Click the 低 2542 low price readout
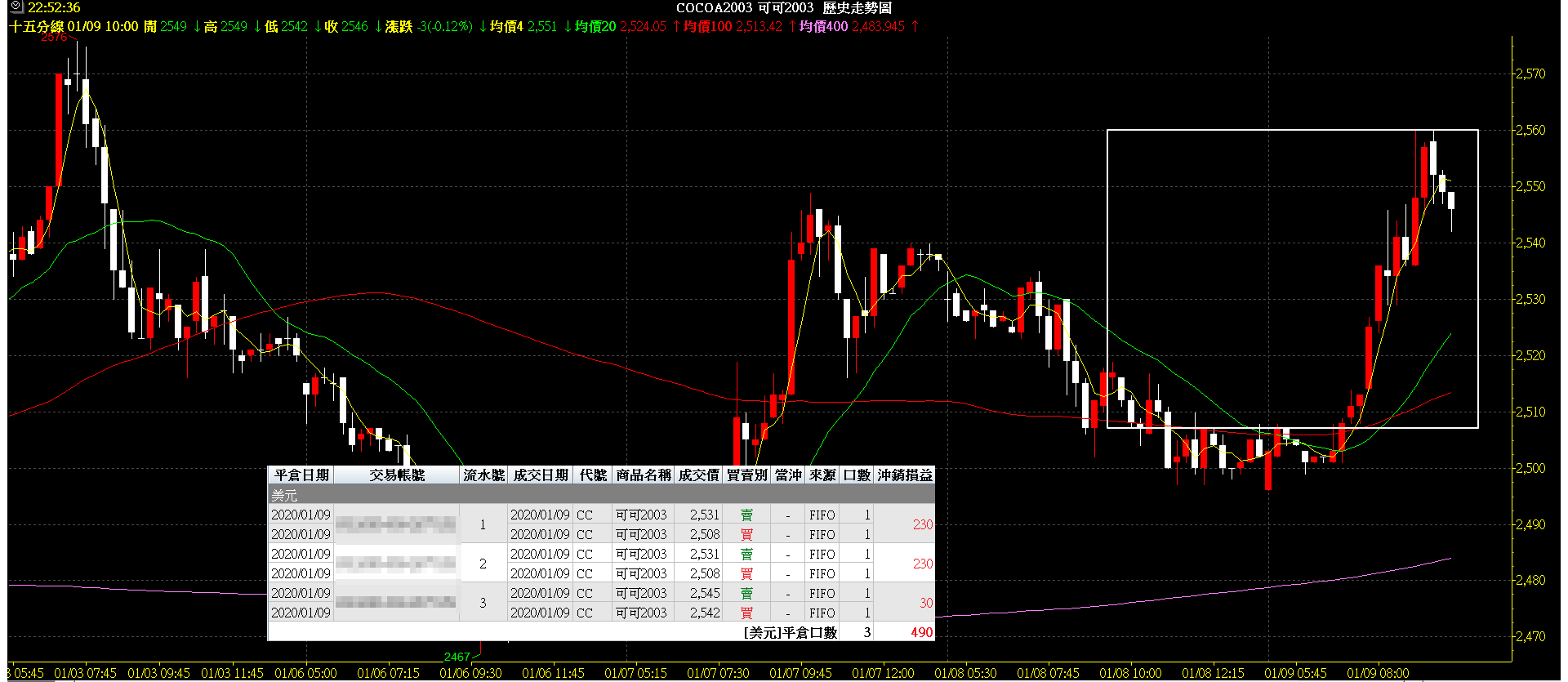The height and width of the screenshot is (682, 1568). (x=286, y=26)
